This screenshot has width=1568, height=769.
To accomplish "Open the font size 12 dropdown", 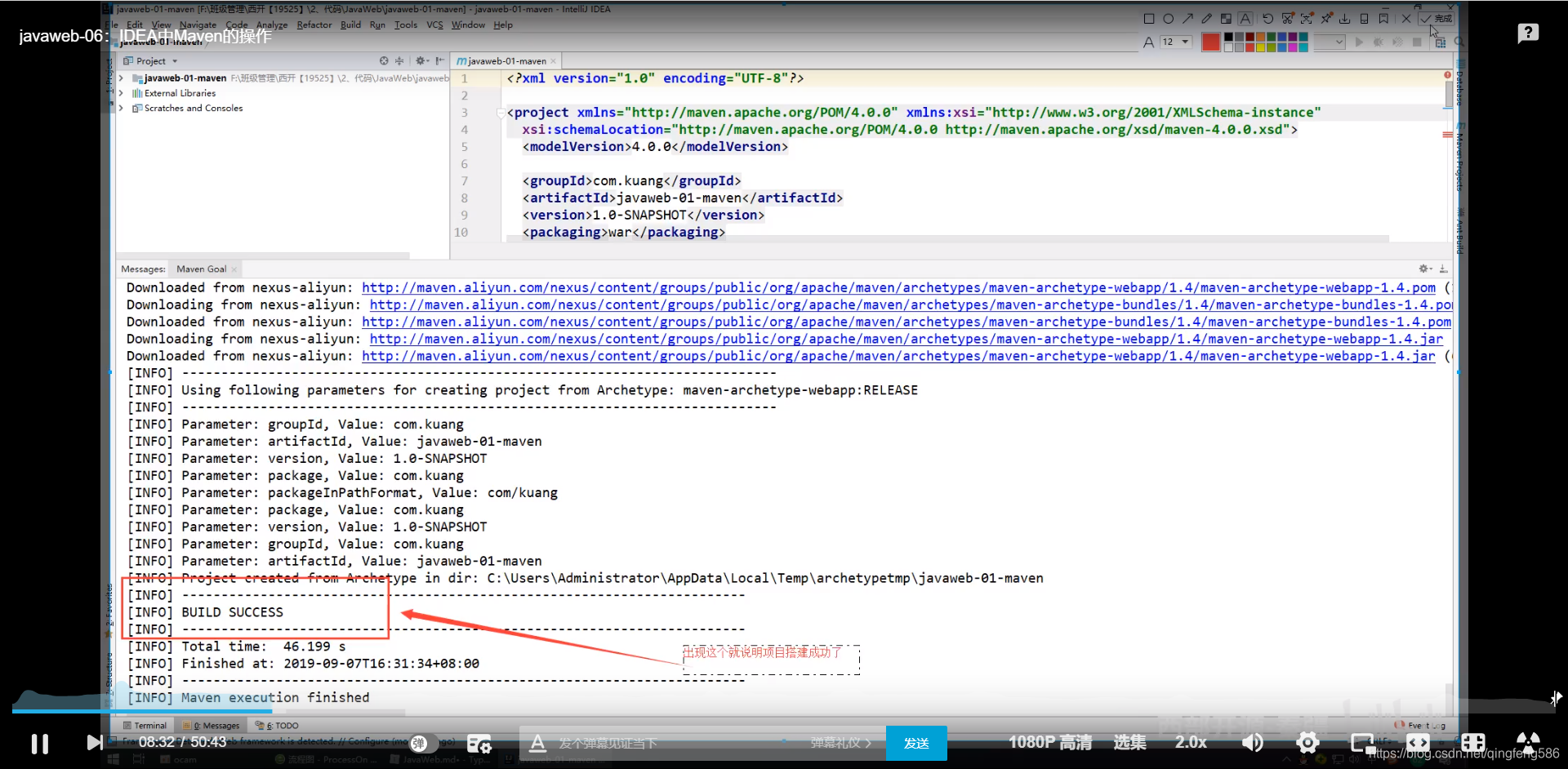I will pyautogui.click(x=1176, y=42).
